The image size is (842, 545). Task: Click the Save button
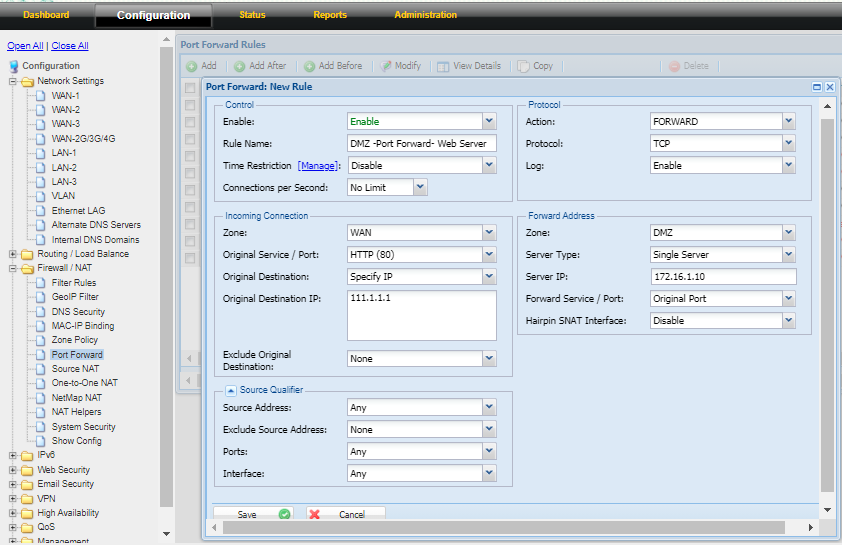251,514
